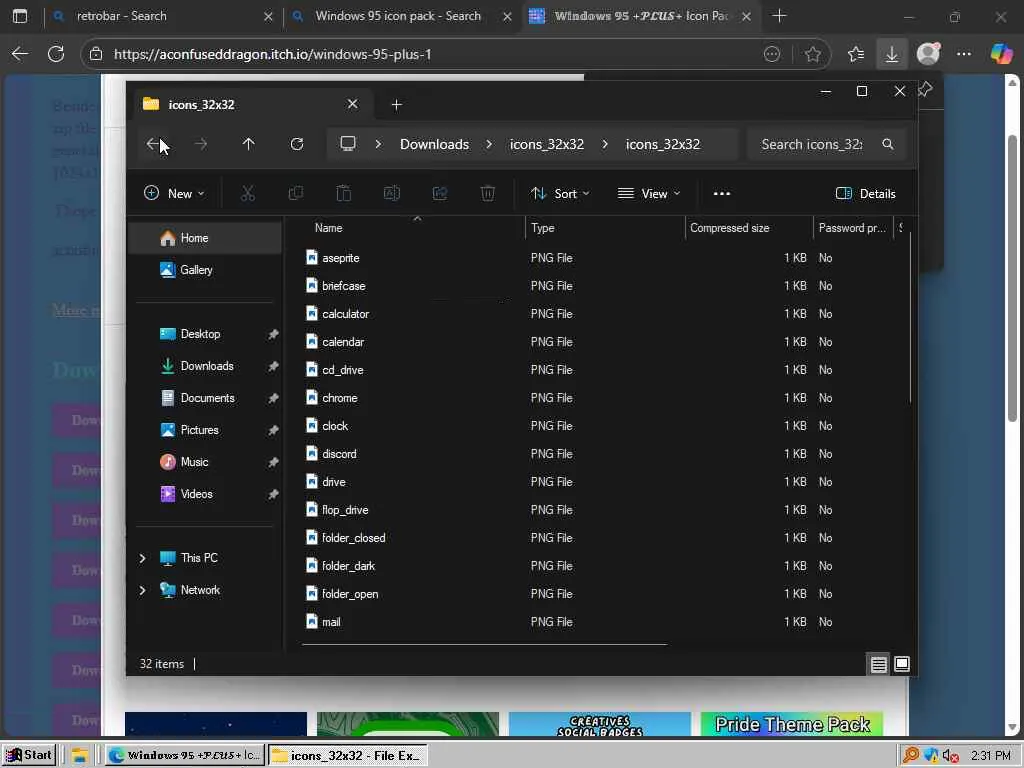The width and height of the screenshot is (1024, 768).
Task: Expand the Network tree node
Action: click(x=142, y=590)
